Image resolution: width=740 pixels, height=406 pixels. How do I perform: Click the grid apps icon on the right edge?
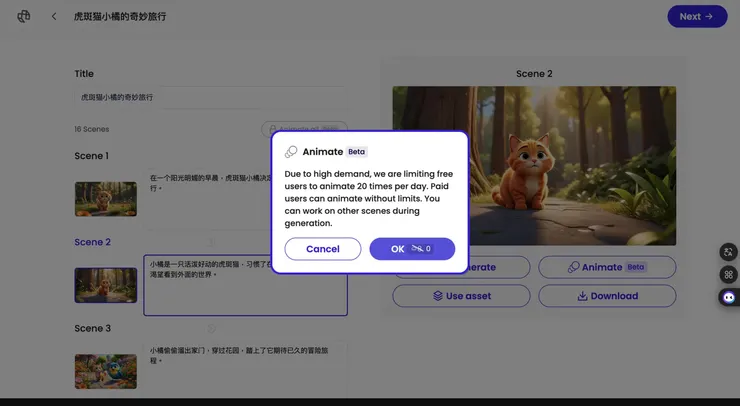click(x=728, y=274)
